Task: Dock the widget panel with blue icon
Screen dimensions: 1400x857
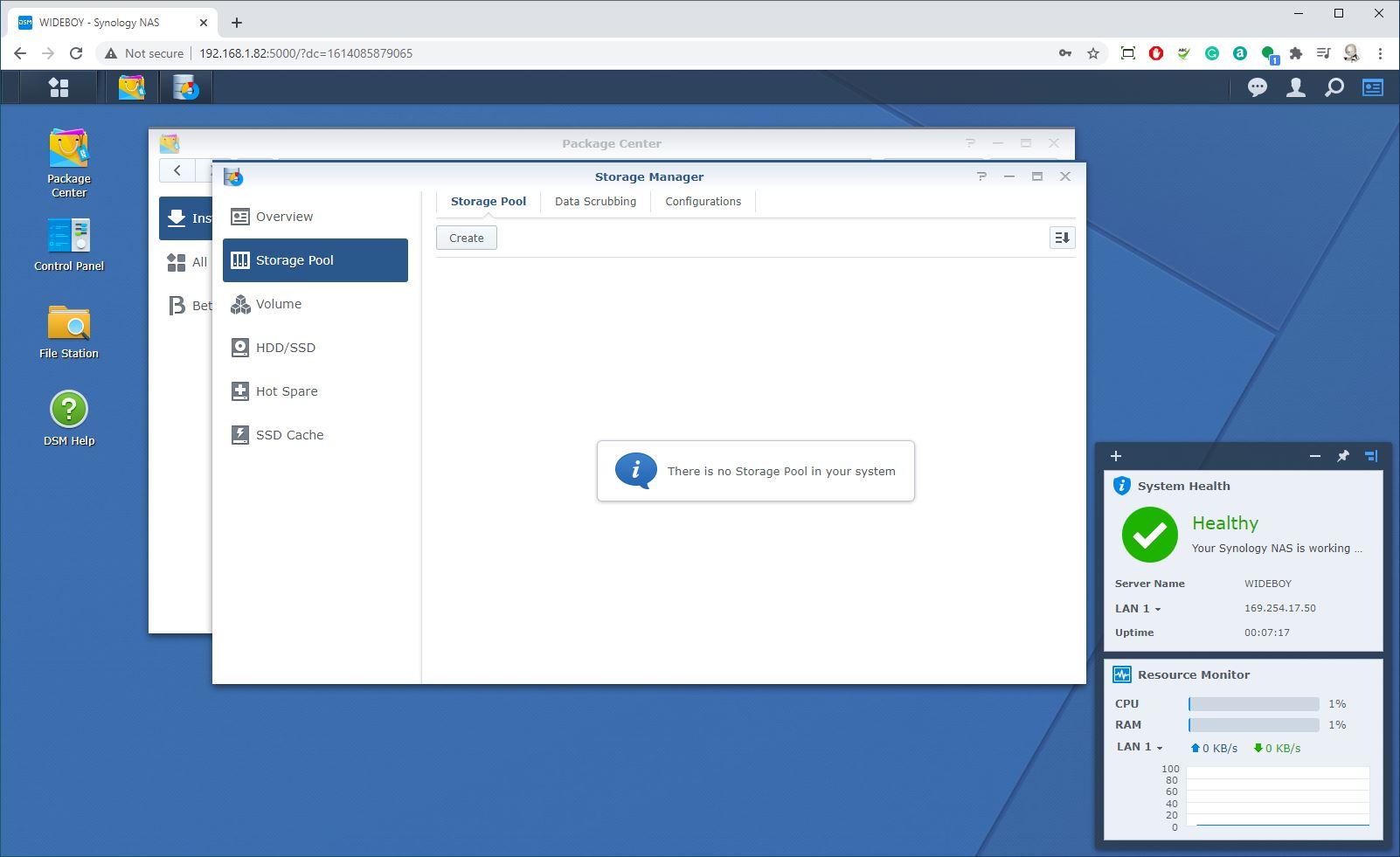Action: click(x=1371, y=456)
